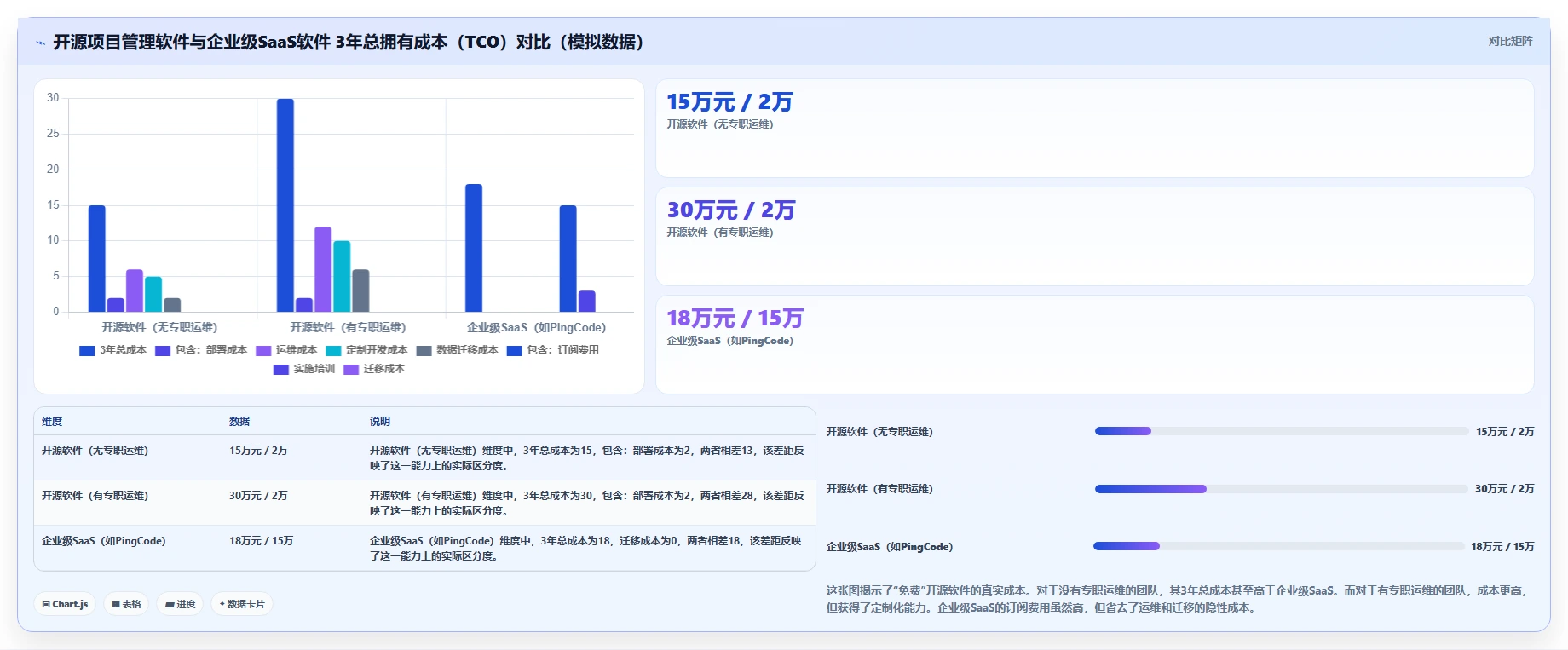Viewport: 1568px width, 650px height.
Task: Toggle the 运维成本 legend entry
Action: point(286,350)
